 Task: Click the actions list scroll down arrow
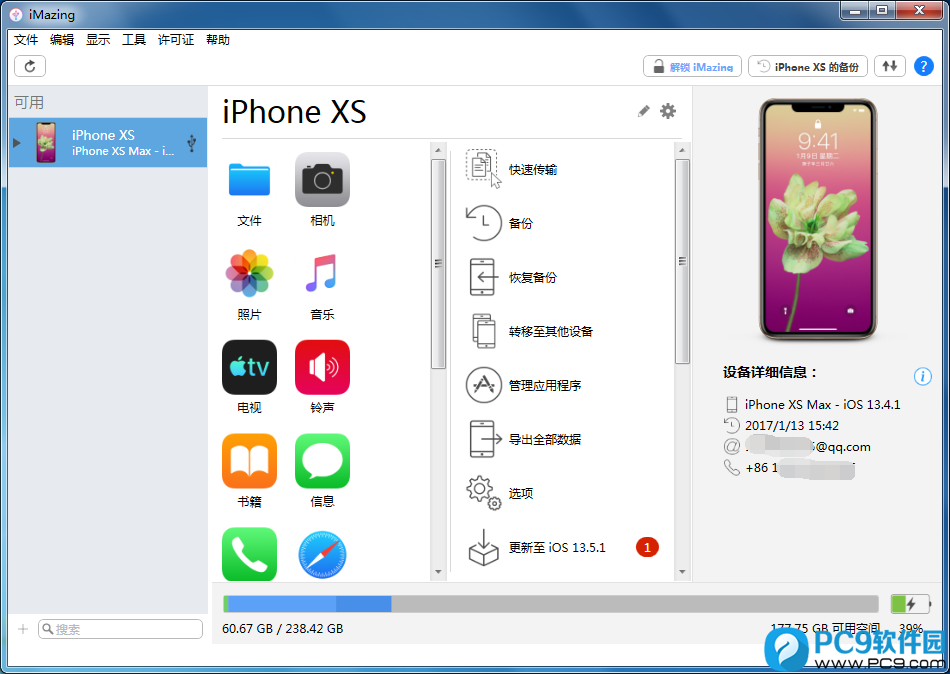coord(682,572)
